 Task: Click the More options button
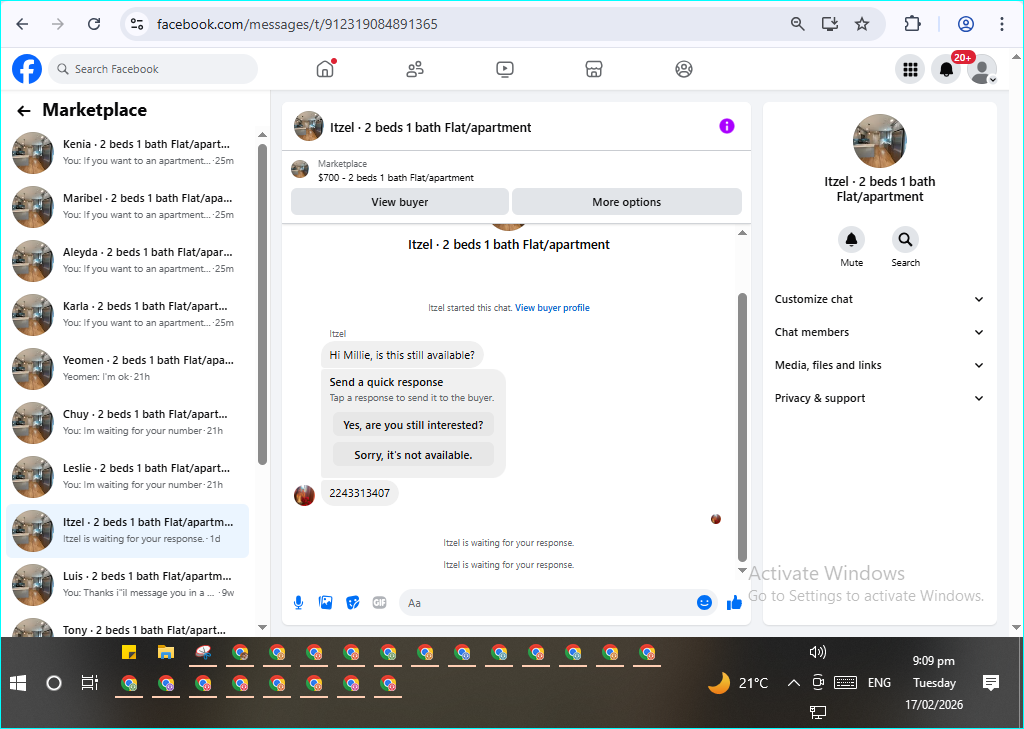[x=626, y=202]
